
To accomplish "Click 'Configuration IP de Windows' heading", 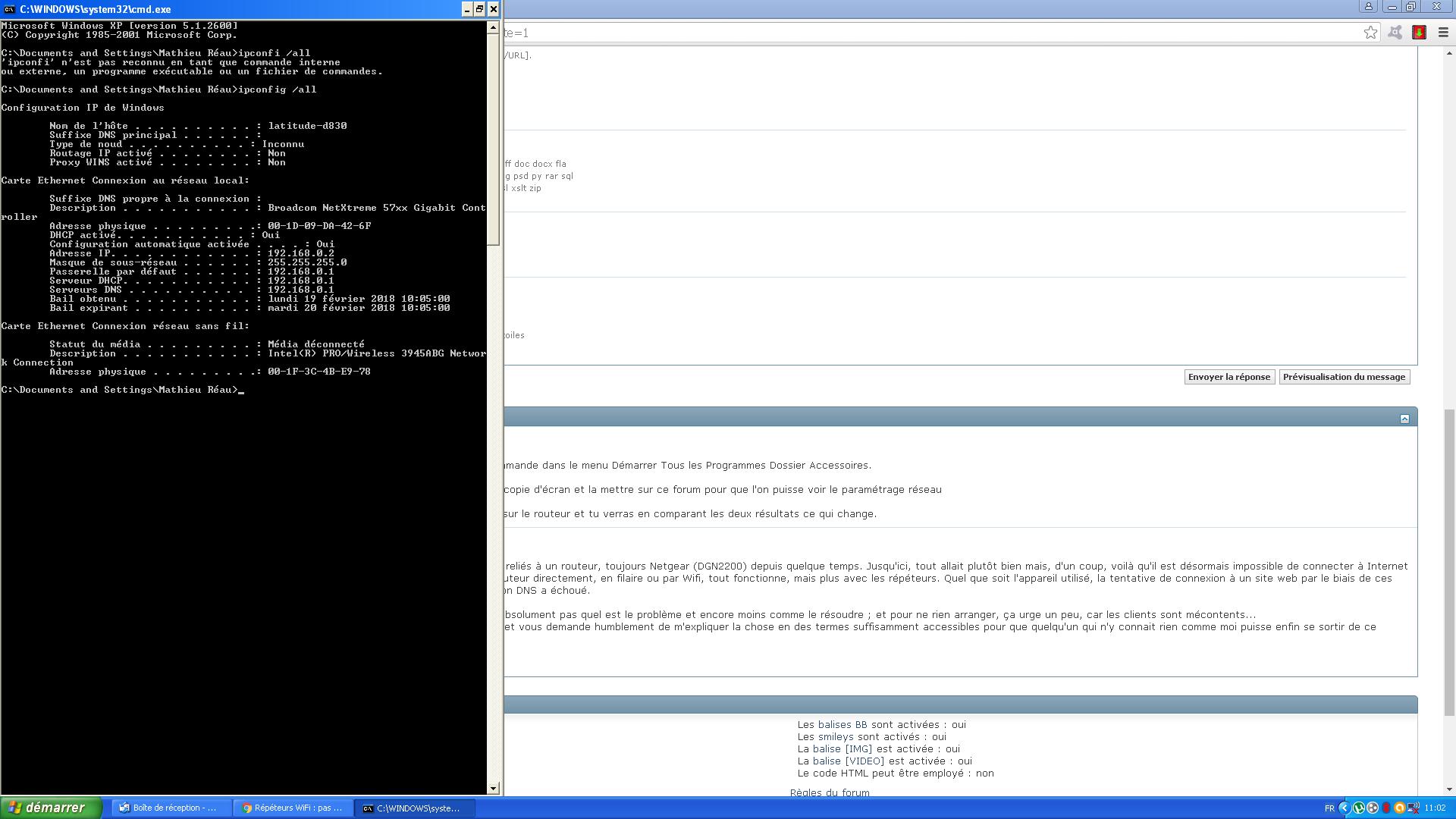I will point(83,108).
